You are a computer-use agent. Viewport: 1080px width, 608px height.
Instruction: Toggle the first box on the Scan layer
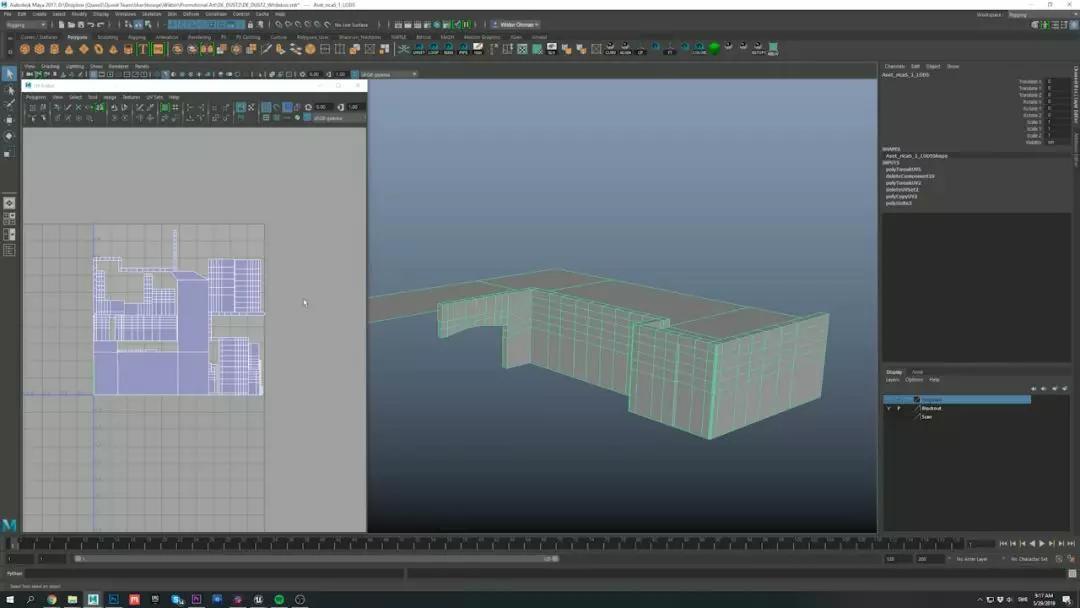pos(888,416)
